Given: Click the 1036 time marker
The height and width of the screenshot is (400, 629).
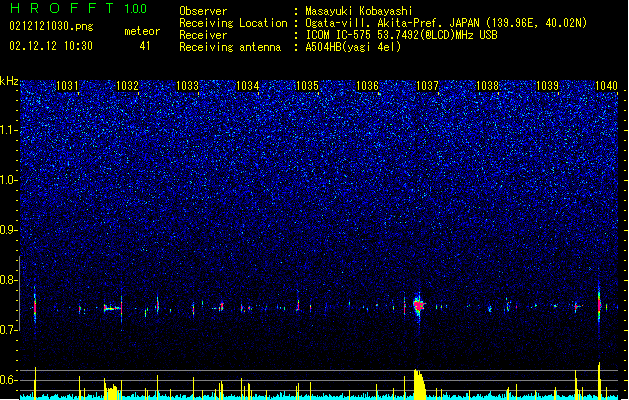Looking at the screenshot, I should pos(367,86).
